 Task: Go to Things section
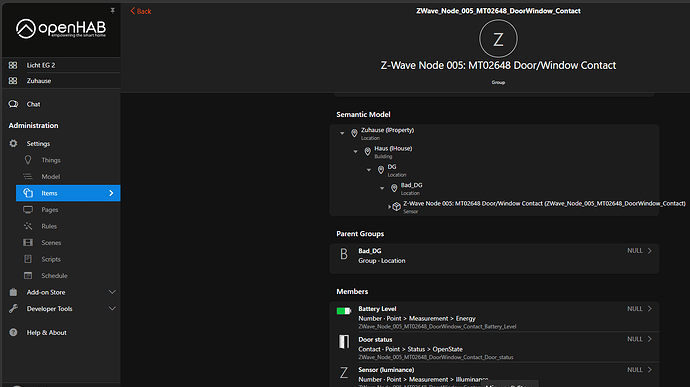point(68,160)
